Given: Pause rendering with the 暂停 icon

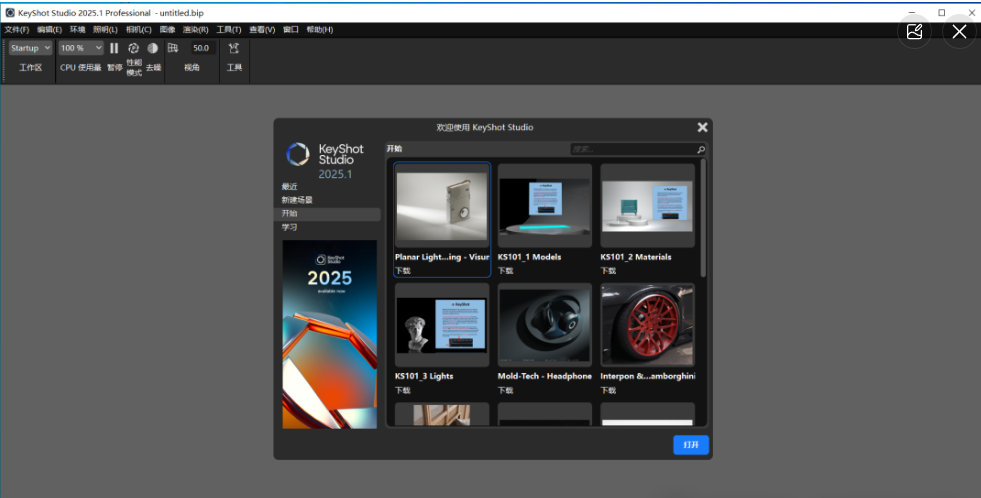Looking at the screenshot, I should [x=114, y=48].
